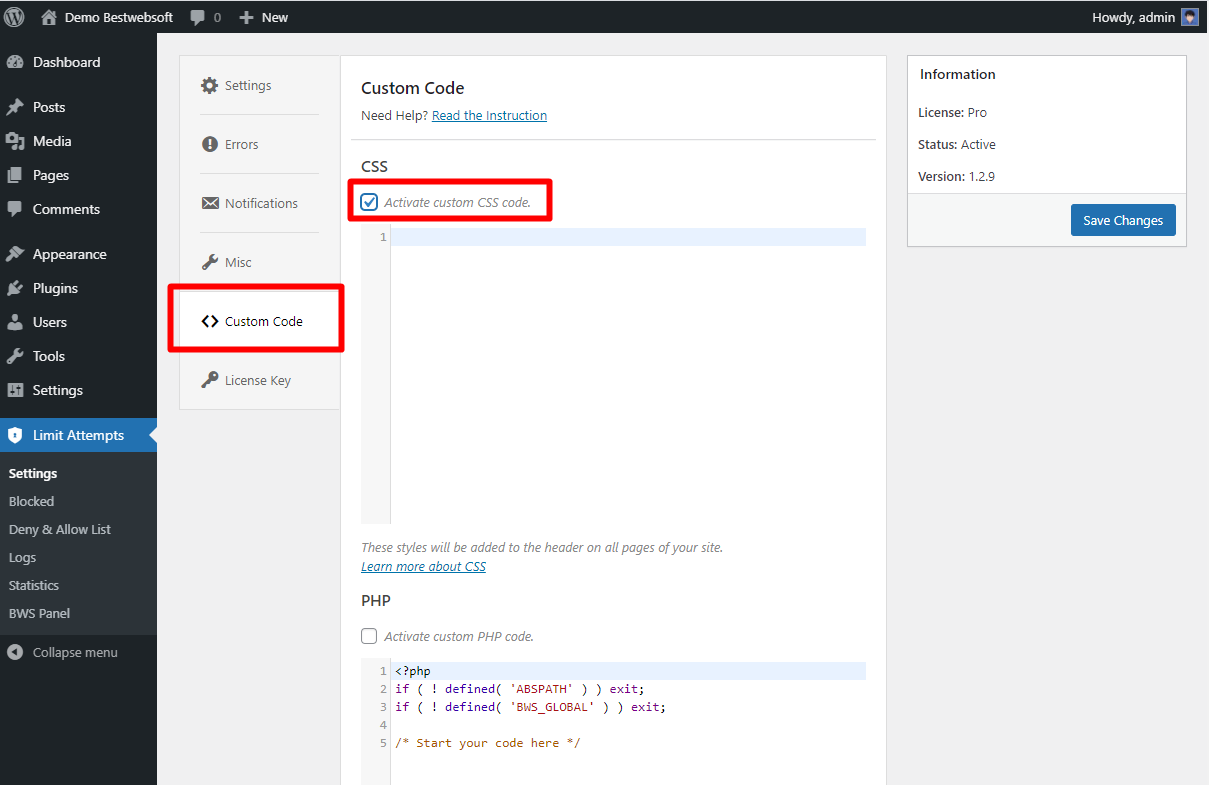Click the Version: 1.2.9 text
This screenshot has width=1209, height=785.
[x=956, y=176]
